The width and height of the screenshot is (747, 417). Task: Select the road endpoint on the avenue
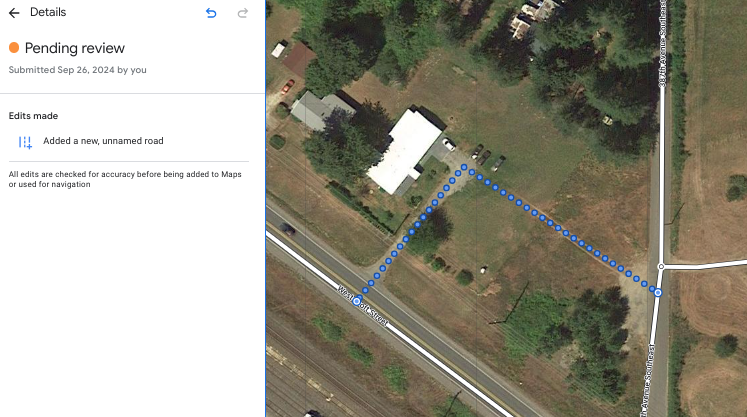pyautogui.click(x=658, y=293)
